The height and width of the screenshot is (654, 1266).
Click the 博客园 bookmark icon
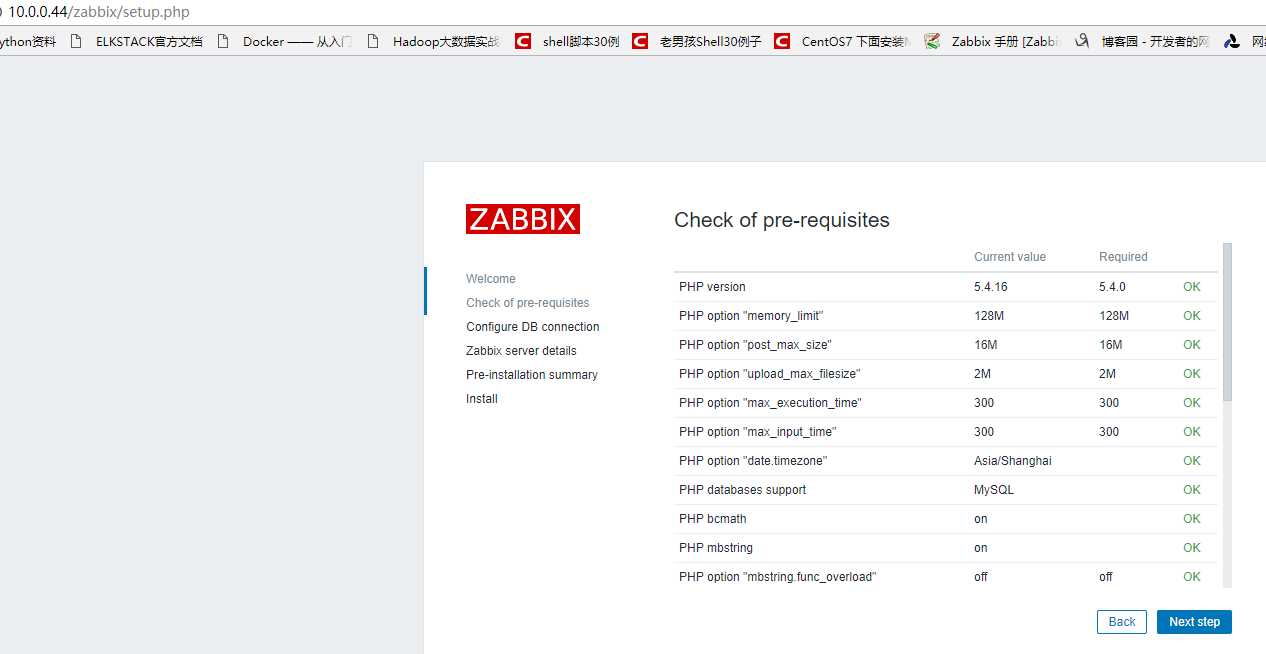pyautogui.click(x=1082, y=41)
